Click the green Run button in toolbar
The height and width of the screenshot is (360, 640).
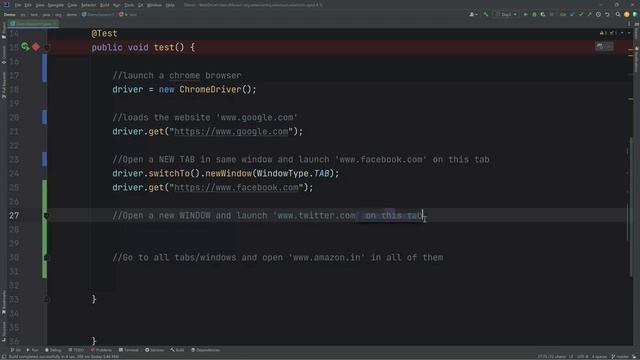point(525,14)
